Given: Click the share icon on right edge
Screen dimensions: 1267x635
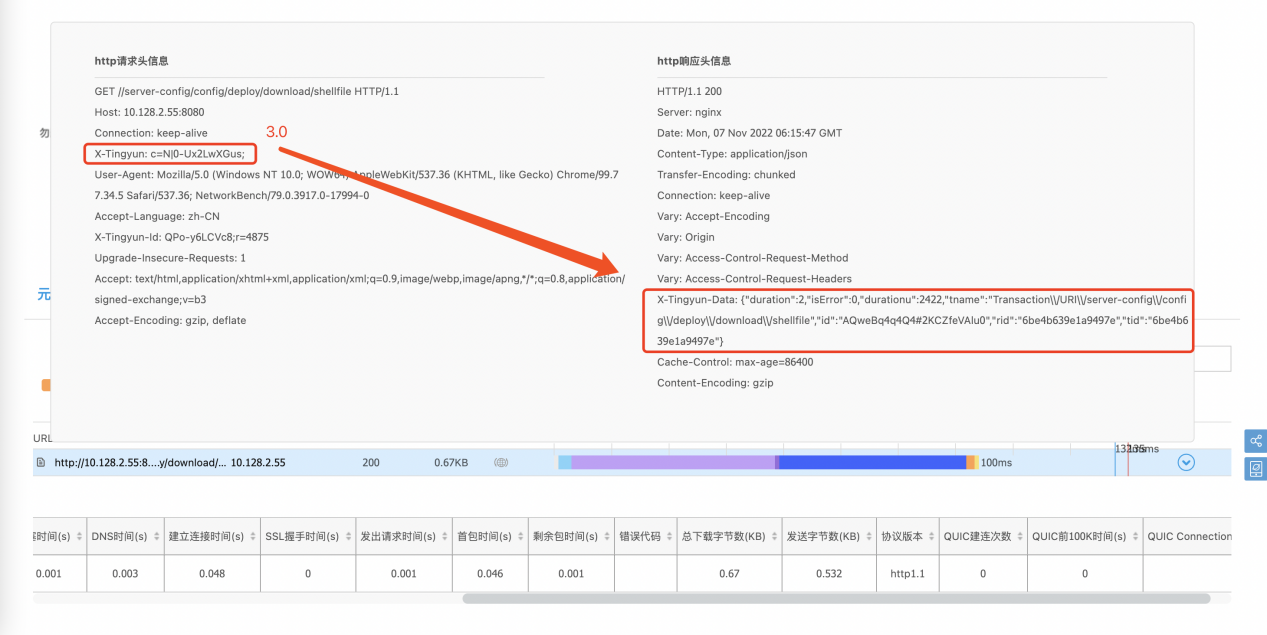Looking at the screenshot, I should click(x=1256, y=441).
